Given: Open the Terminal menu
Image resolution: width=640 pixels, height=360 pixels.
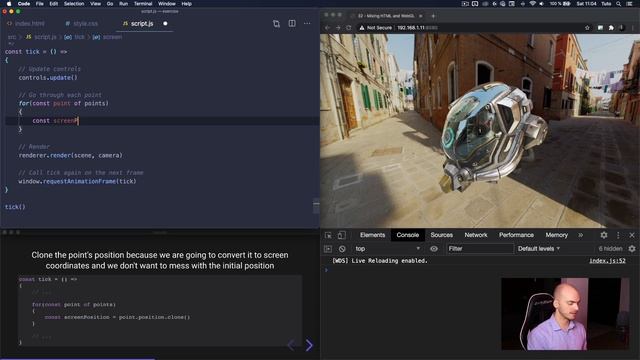Looking at the screenshot, I should (x=143, y=4).
